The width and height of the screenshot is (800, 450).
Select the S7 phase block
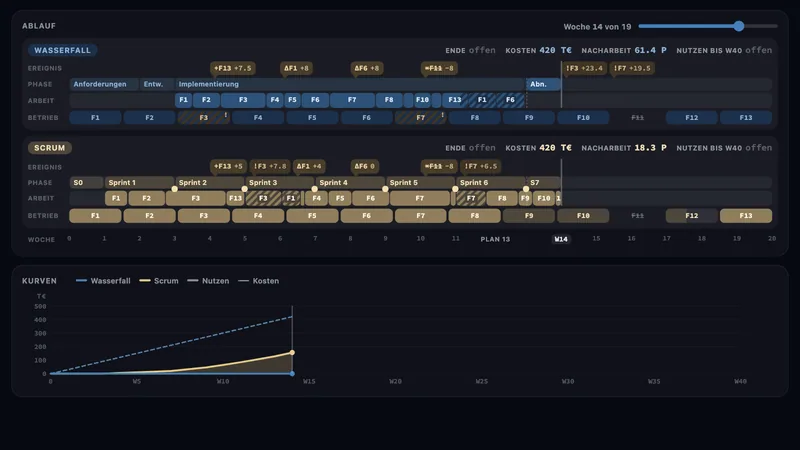point(543,183)
